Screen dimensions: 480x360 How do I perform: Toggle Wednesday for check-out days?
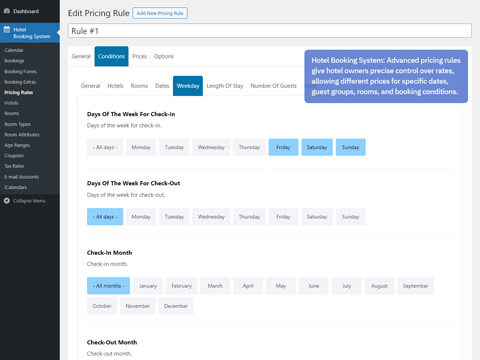[x=211, y=217]
